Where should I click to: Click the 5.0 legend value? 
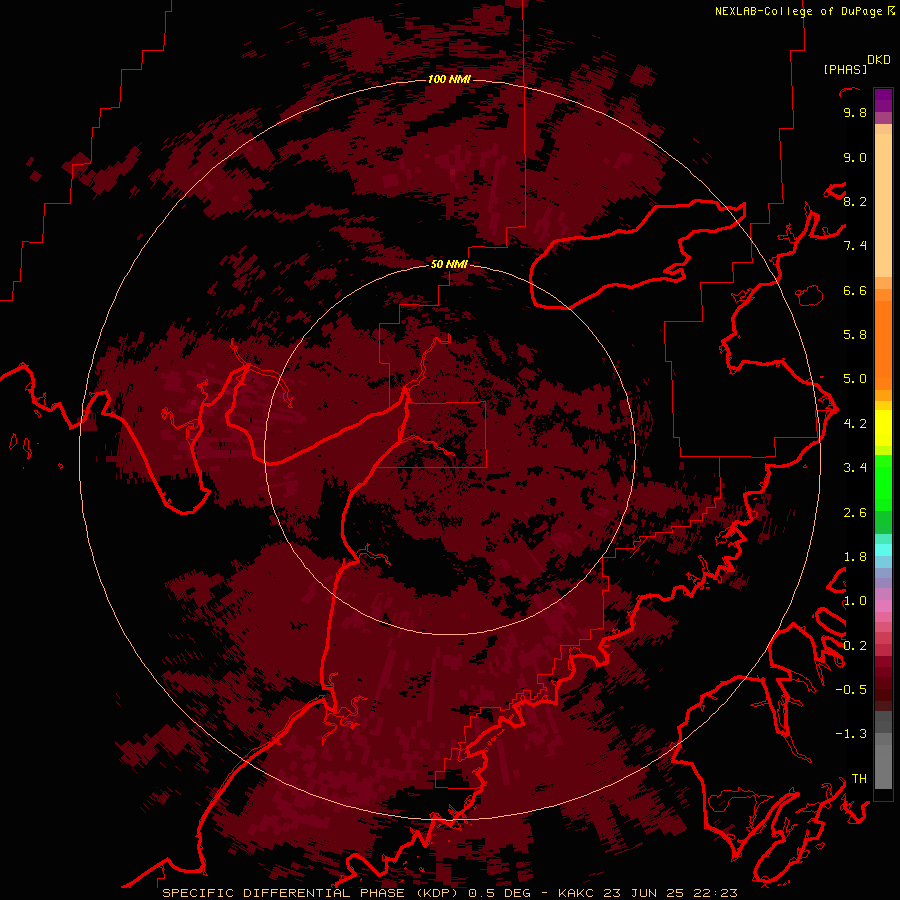(855, 379)
